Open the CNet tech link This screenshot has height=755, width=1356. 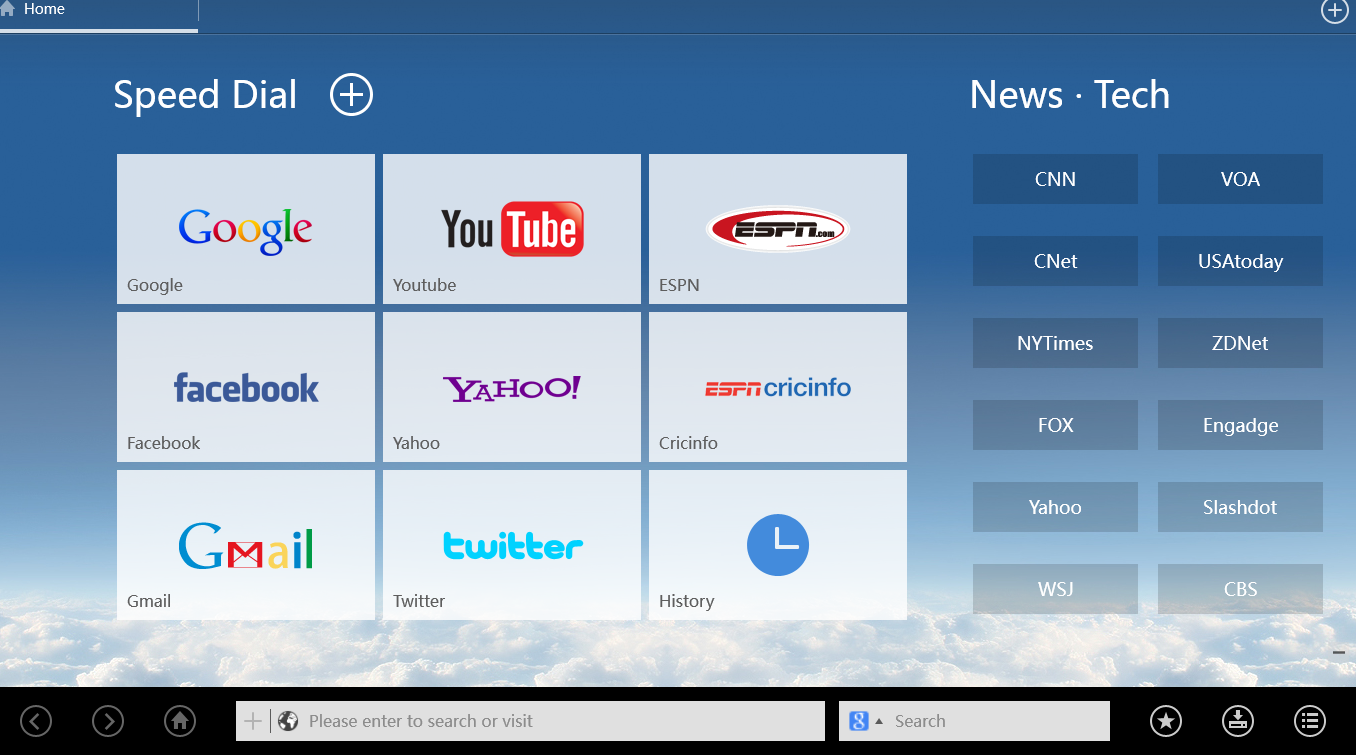click(1055, 261)
